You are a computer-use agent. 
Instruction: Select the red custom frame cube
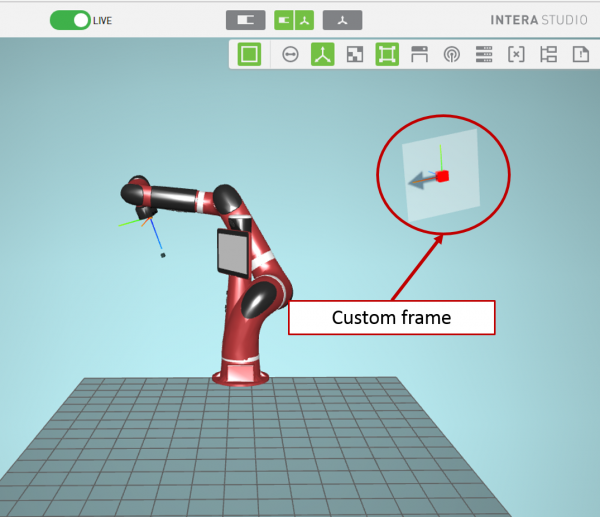coord(442,176)
